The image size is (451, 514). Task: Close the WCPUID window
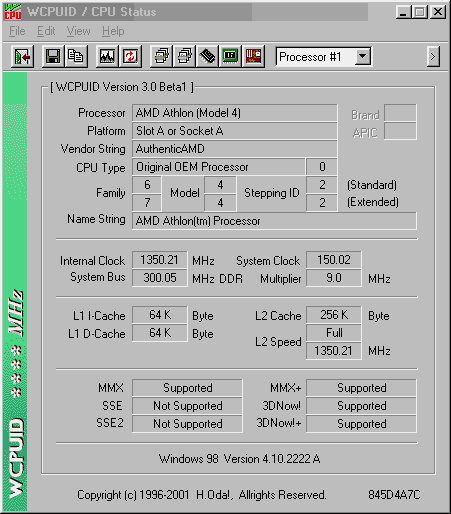[438, 12]
